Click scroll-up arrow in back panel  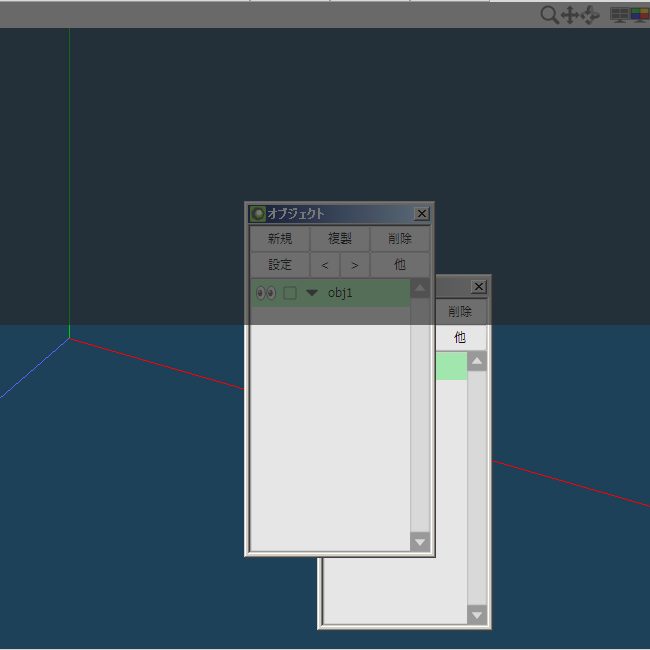click(x=477, y=361)
